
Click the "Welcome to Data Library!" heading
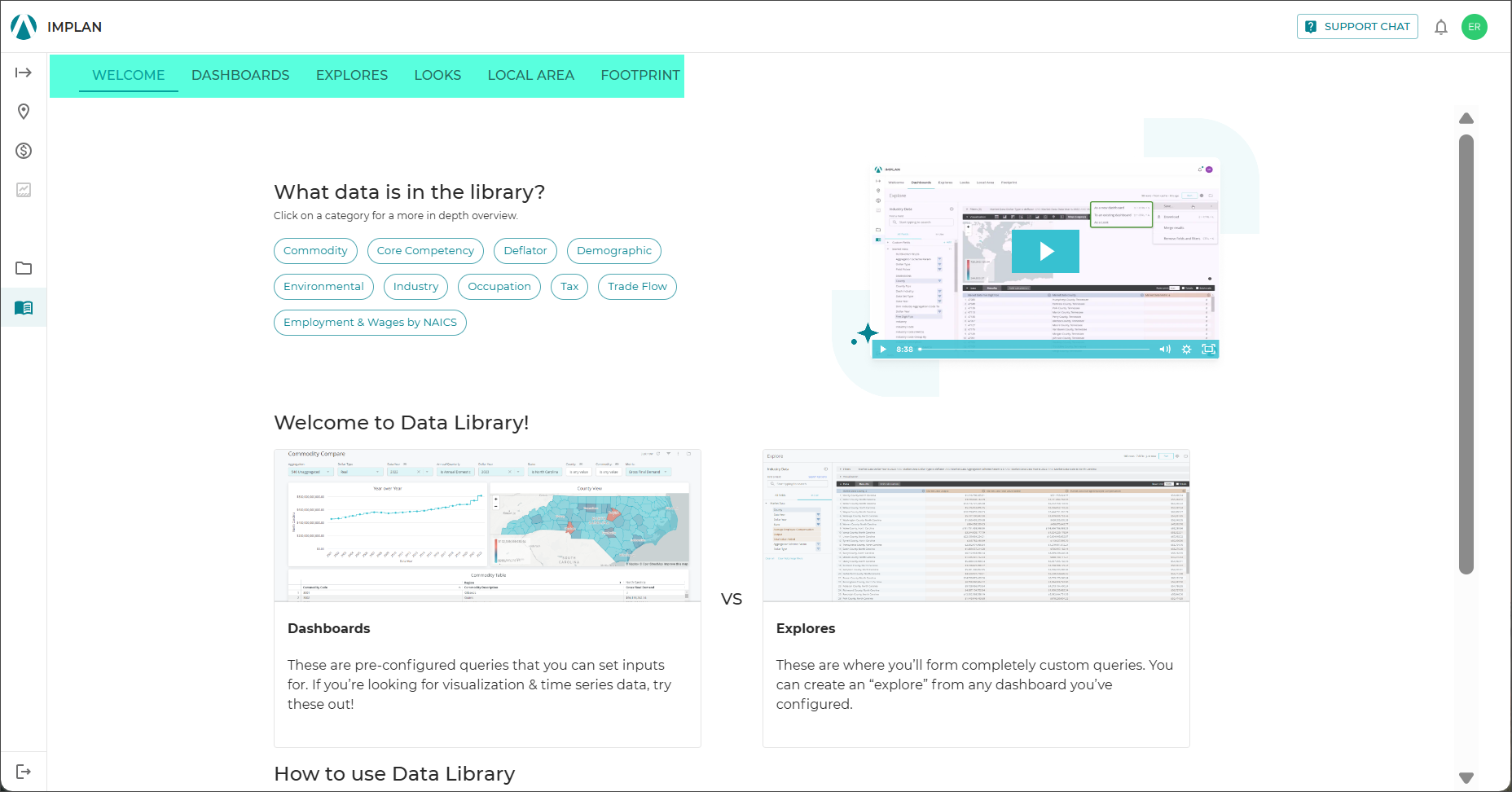point(402,423)
